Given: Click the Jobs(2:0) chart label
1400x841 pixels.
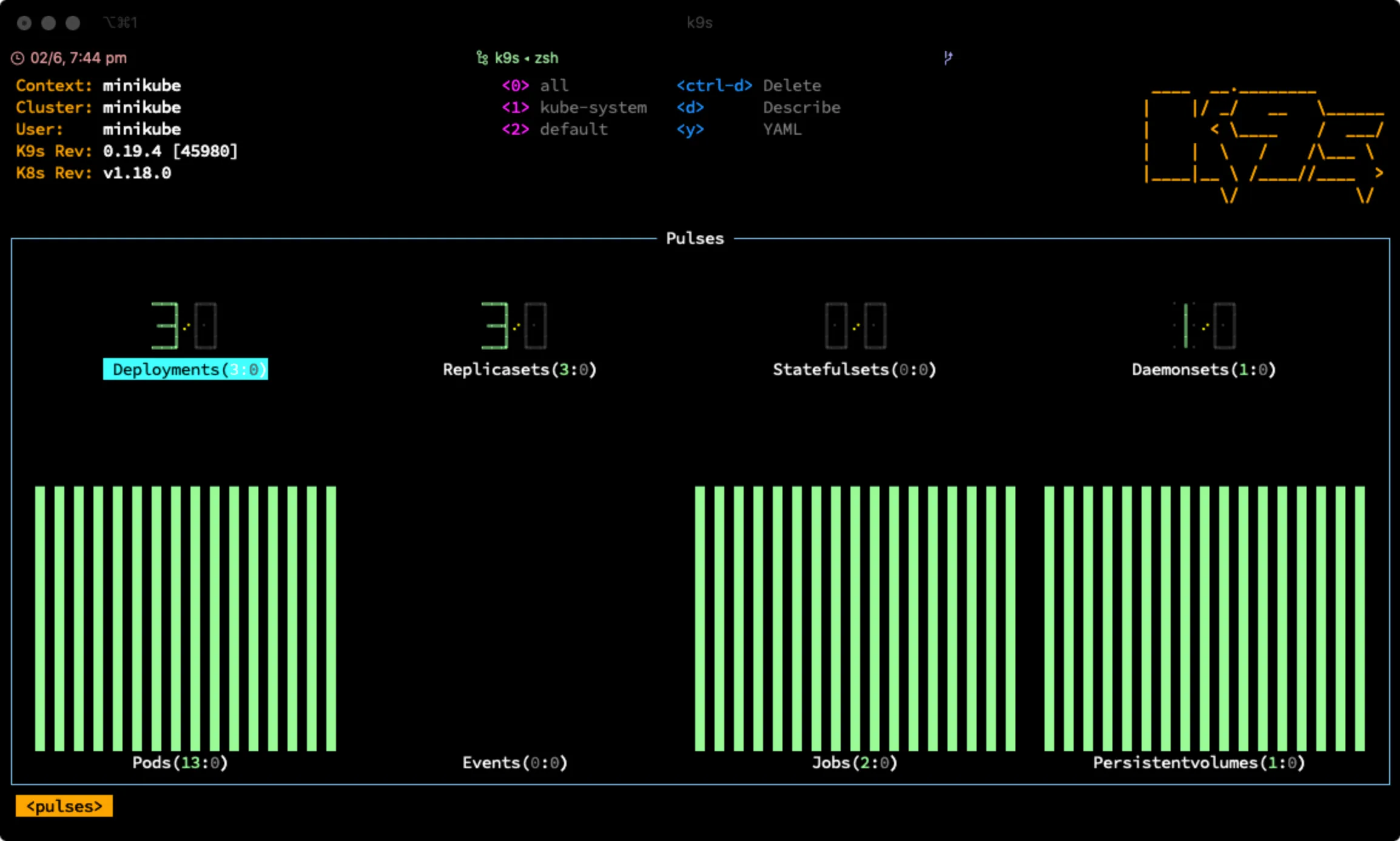Looking at the screenshot, I should (855, 763).
